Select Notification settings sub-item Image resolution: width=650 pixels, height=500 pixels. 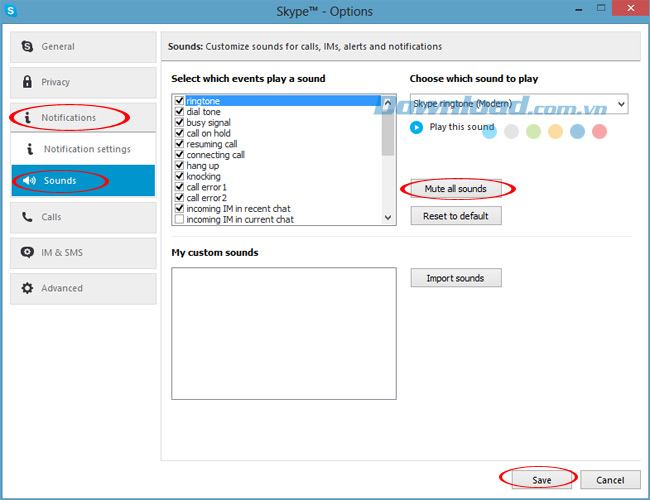tap(83, 149)
